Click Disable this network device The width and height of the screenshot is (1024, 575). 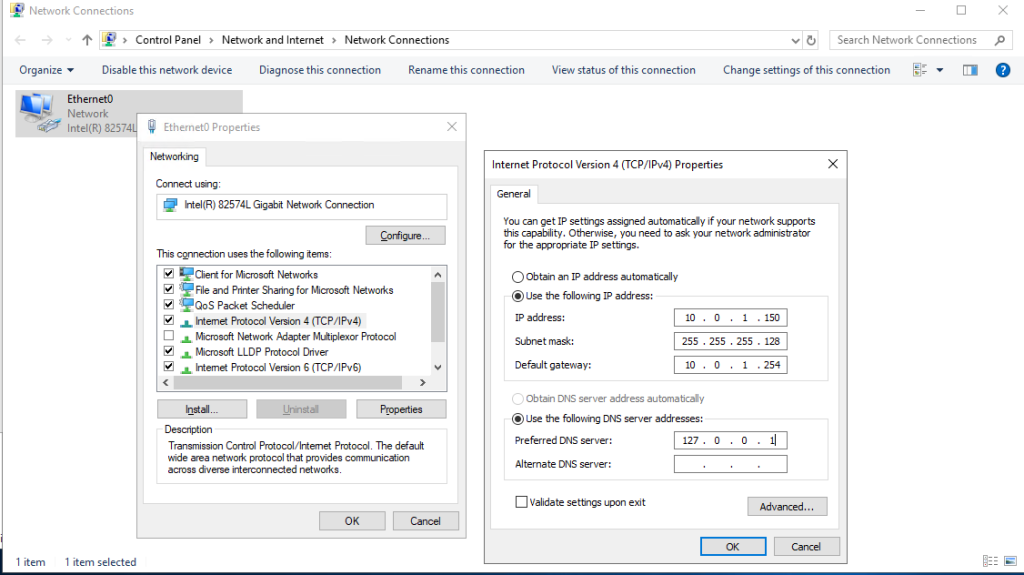[167, 70]
